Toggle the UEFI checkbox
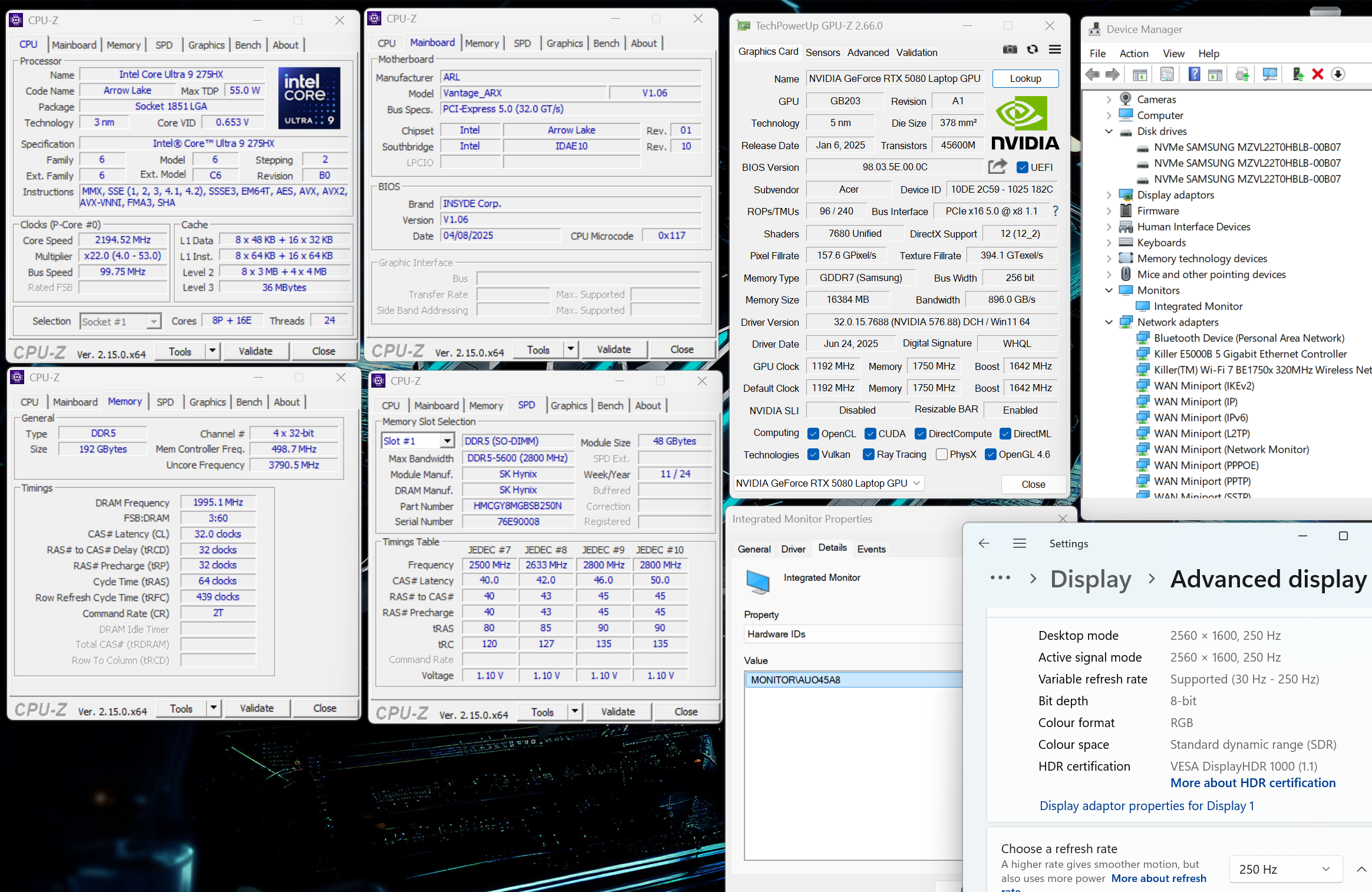 tap(1023, 167)
